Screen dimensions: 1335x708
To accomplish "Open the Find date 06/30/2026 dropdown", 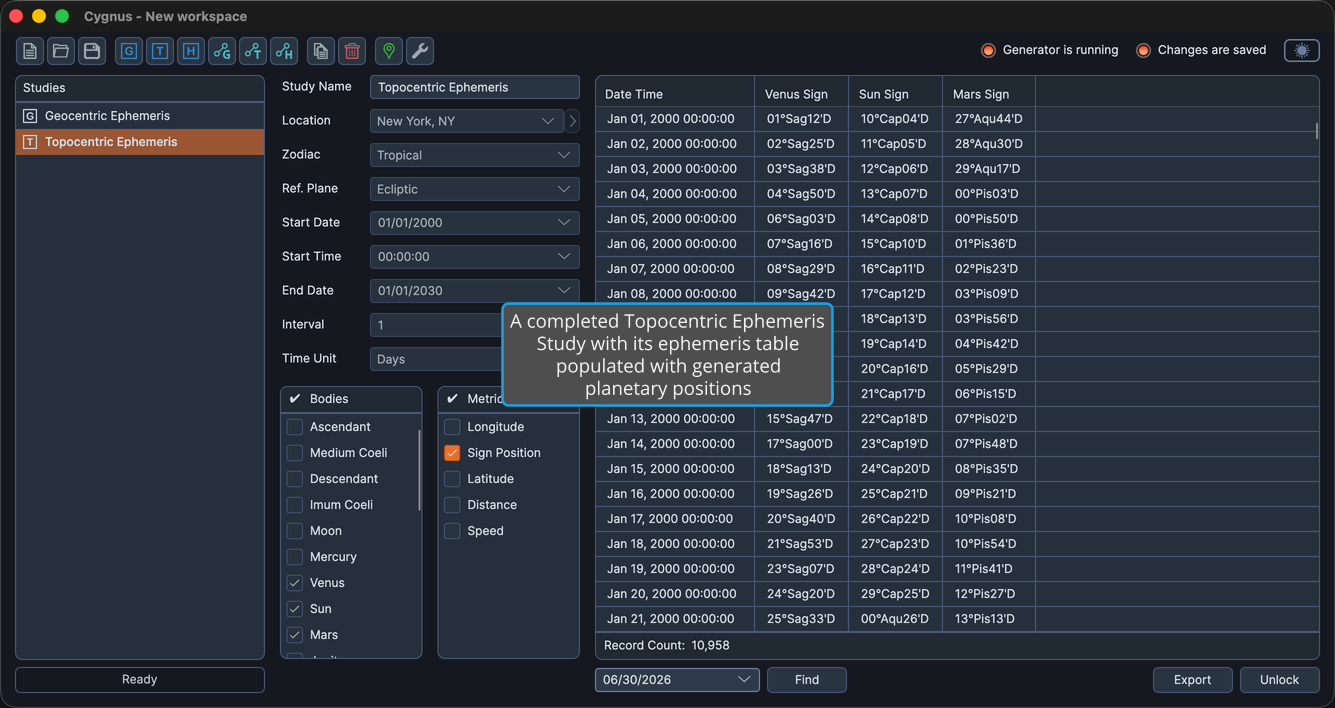I will (677, 680).
